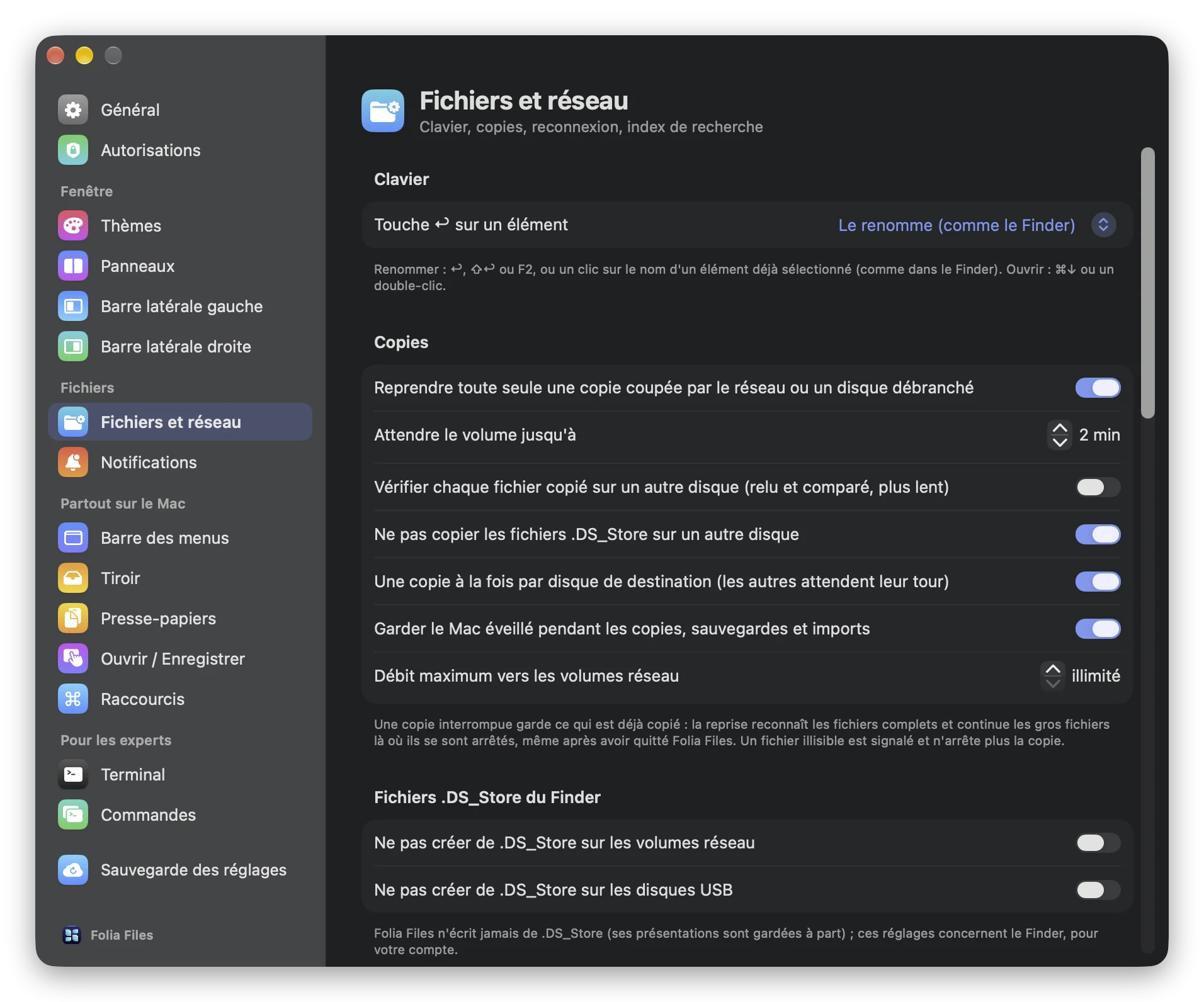Open the Notifications bell icon
The width and height of the screenshot is (1204, 1002).
pyautogui.click(x=73, y=462)
